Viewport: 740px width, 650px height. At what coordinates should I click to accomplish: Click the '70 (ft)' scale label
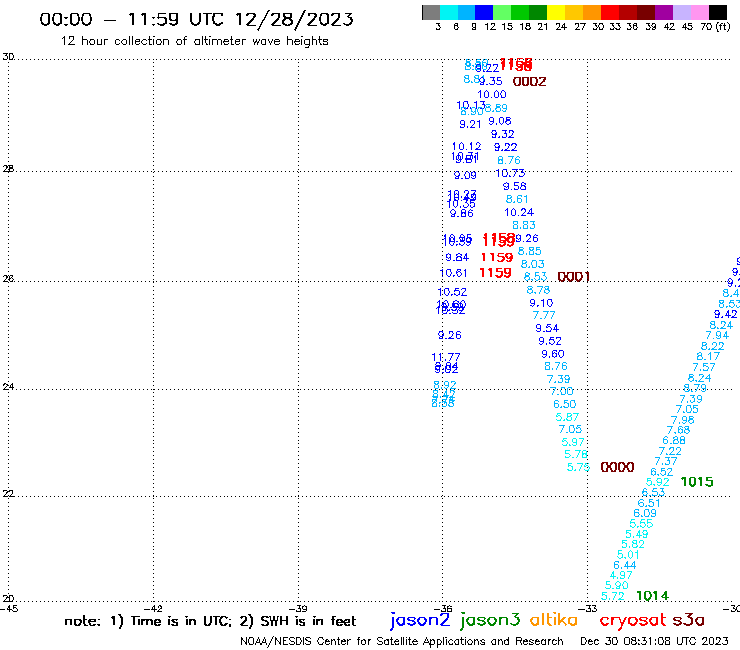[715, 26]
